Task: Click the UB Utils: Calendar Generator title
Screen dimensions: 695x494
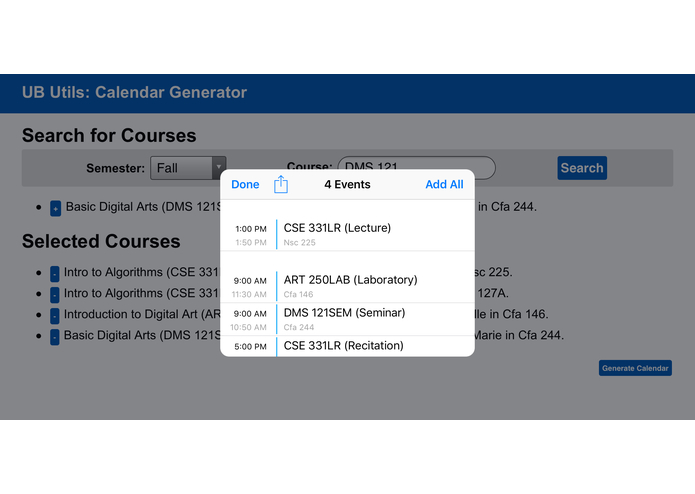Action: tap(134, 92)
